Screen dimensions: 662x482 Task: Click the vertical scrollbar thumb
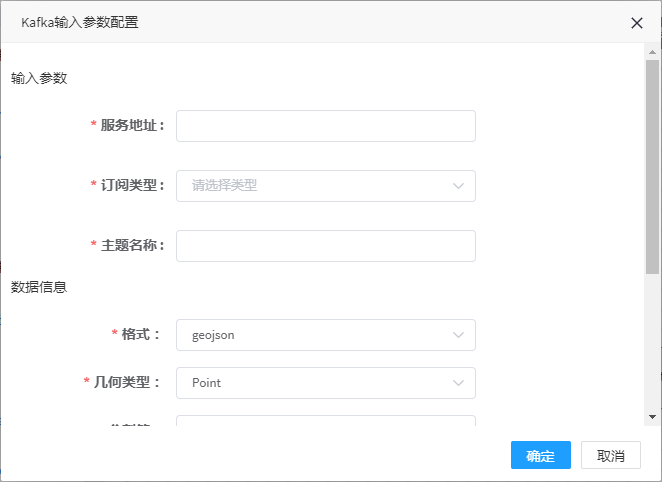pyautogui.click(x=652, y=167)
